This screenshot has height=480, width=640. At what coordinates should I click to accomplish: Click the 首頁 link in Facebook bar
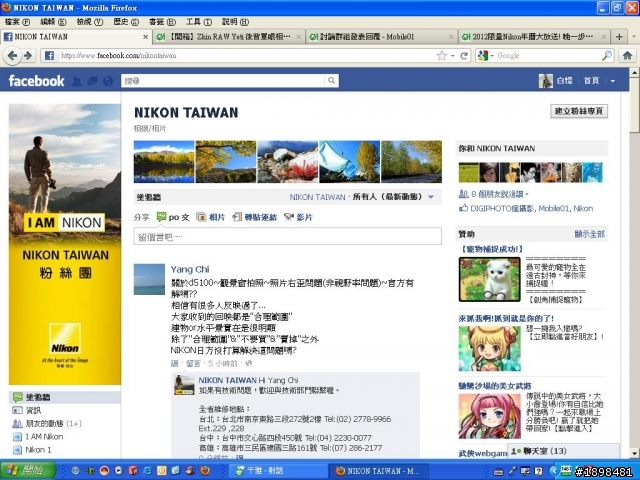coord(591,81)
